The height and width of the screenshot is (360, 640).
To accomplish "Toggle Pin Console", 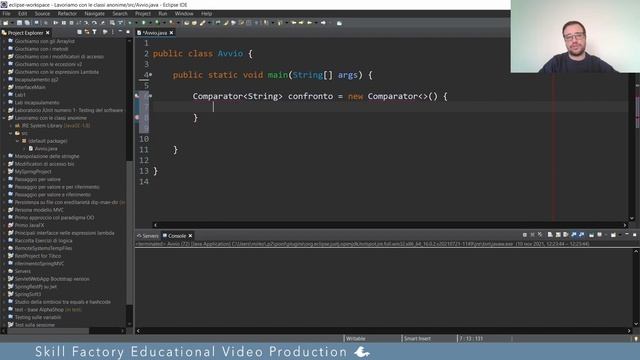I will 591,235.
